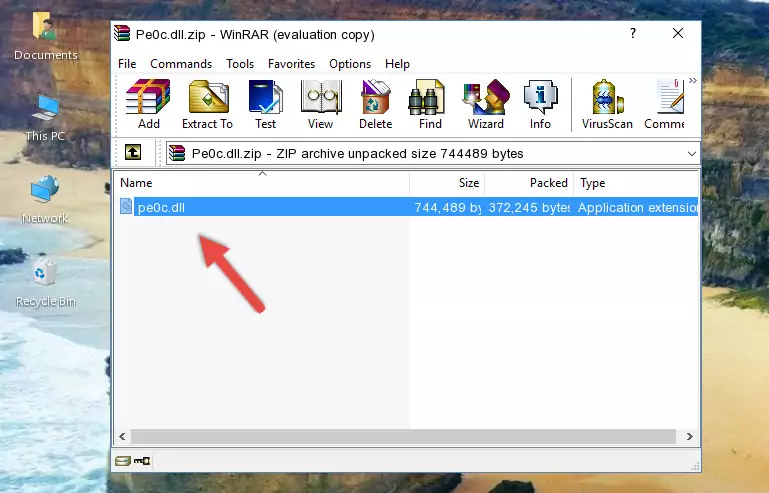Select the Recycle Bin desktop icon
The height and width of the screenshot is (493, 769).
[x=45, y=283]
